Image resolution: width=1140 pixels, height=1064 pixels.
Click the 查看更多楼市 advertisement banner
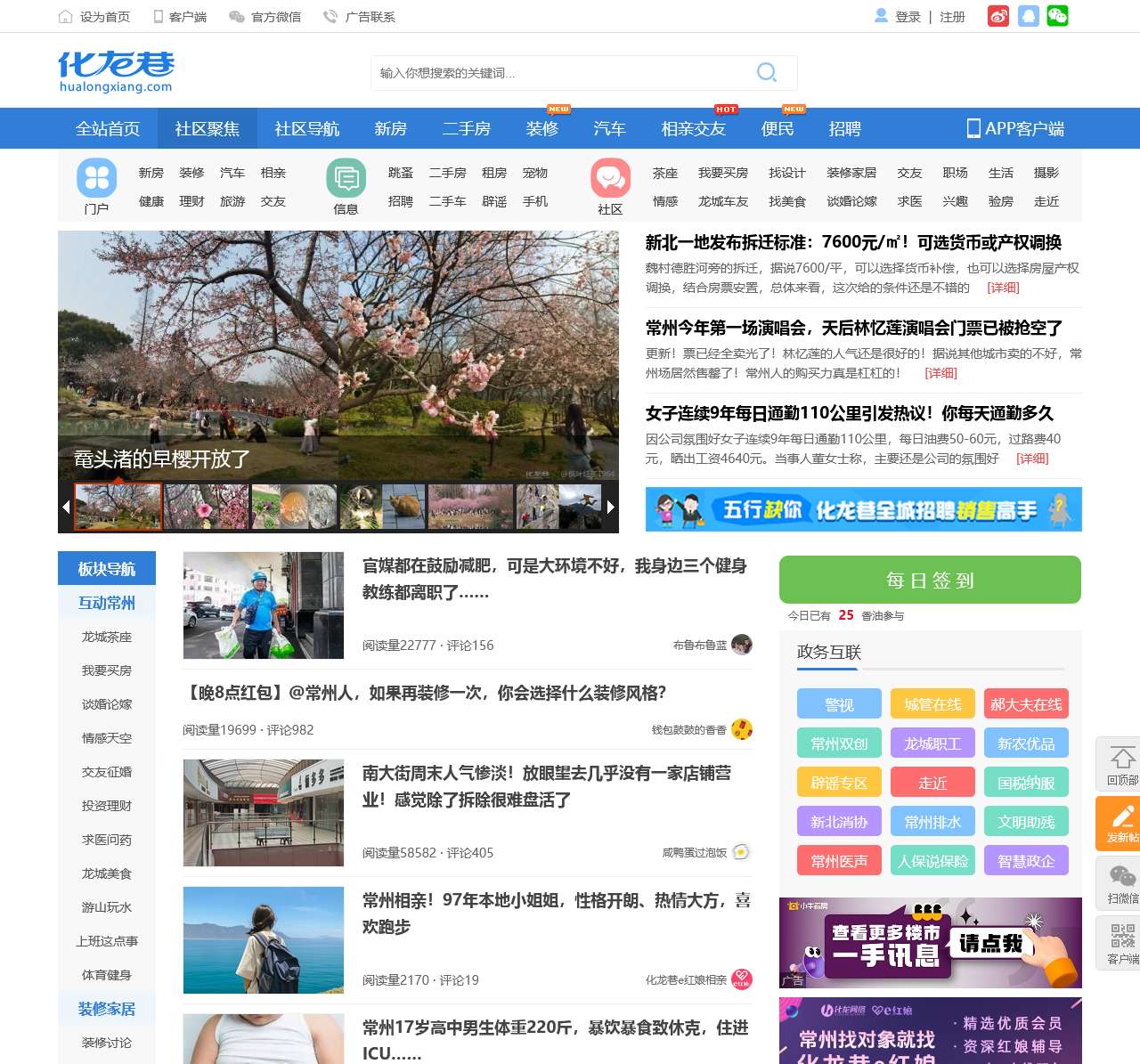931,943
